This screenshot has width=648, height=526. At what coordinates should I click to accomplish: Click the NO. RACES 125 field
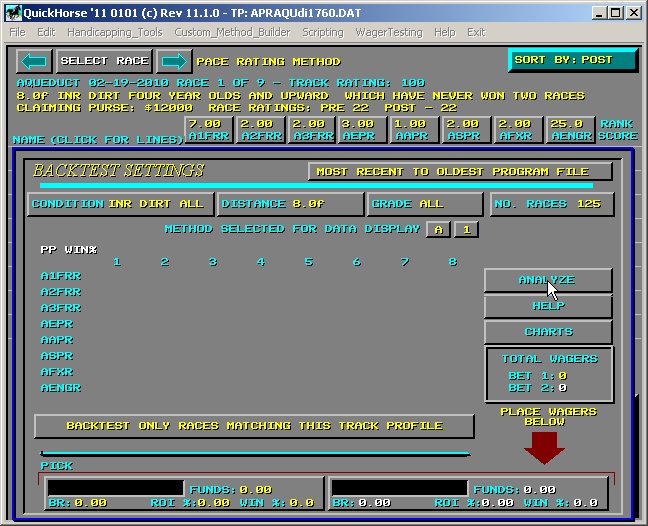pyautogui.click(x=552, y=204)
